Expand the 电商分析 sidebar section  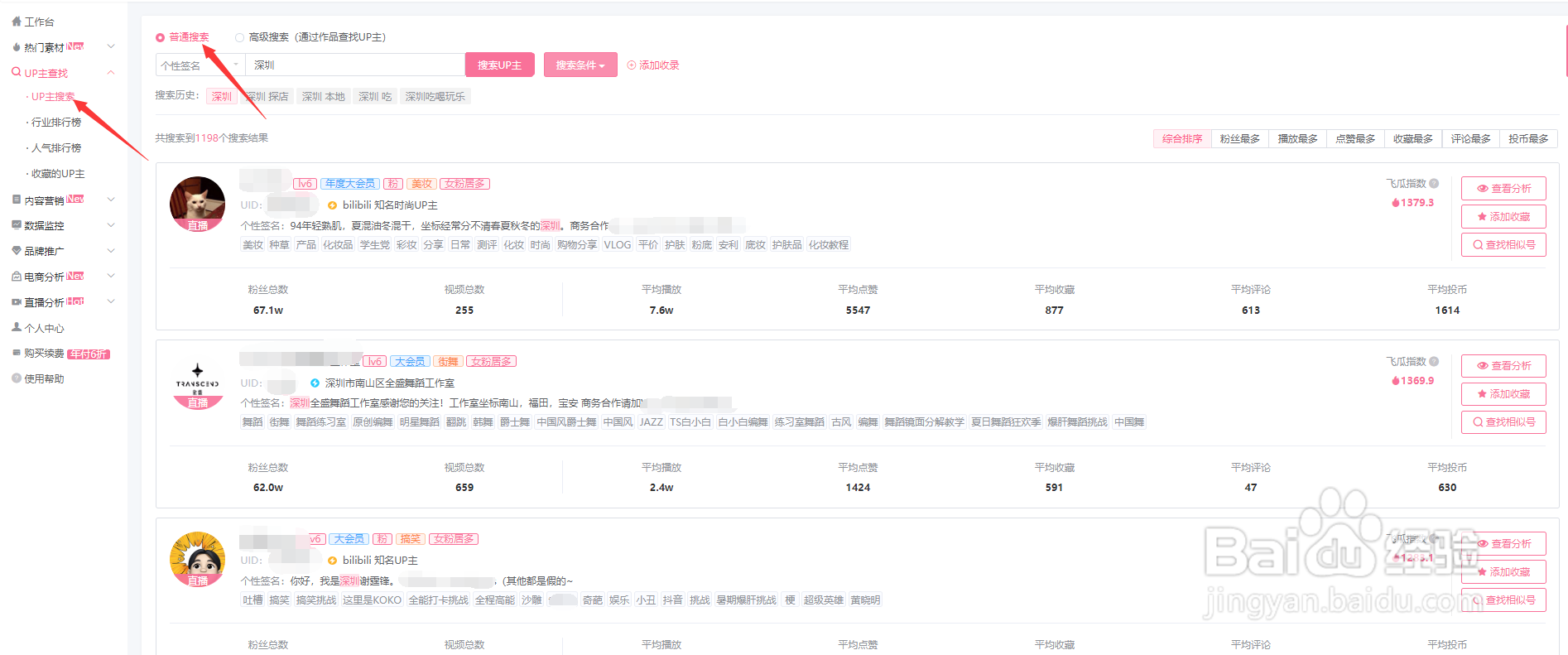(x=111, y=276)
